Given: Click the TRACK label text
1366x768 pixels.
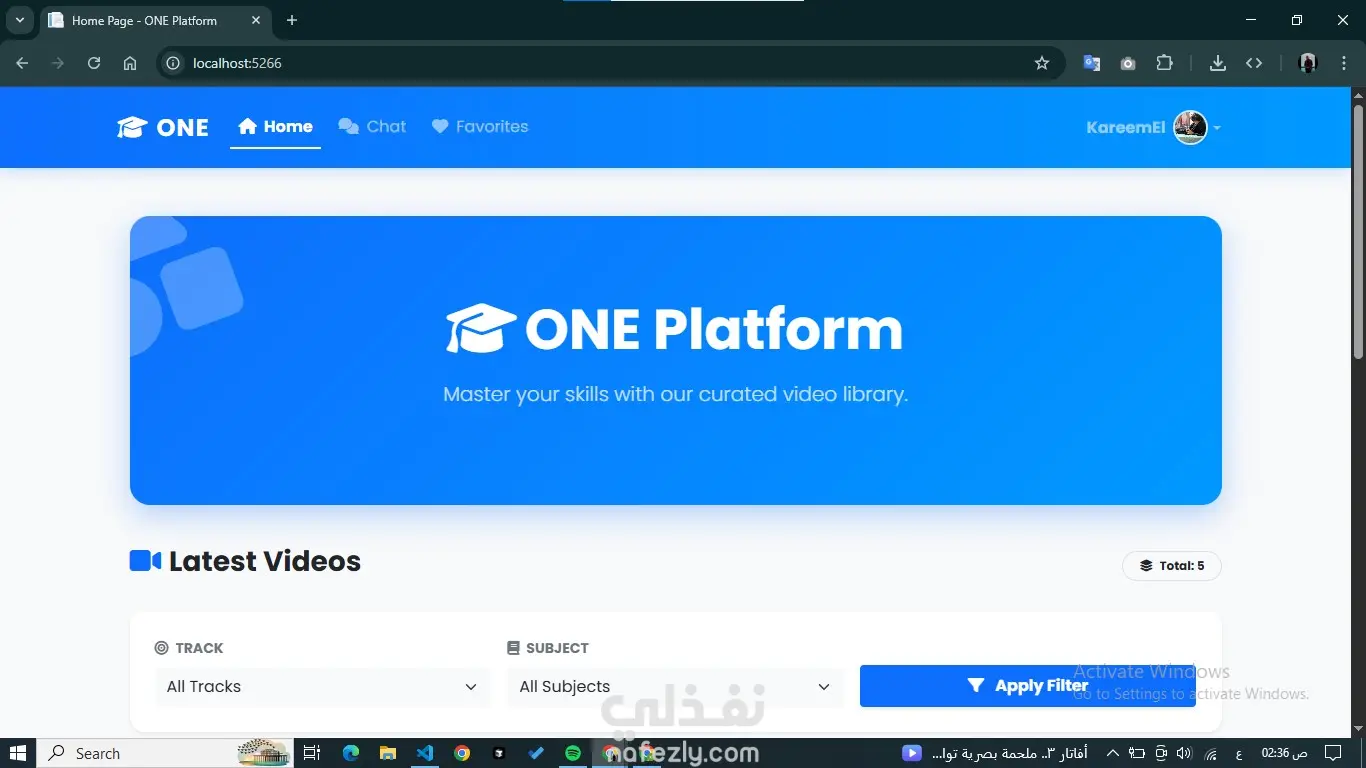Looking at the screenshot, I should point(199,648).
